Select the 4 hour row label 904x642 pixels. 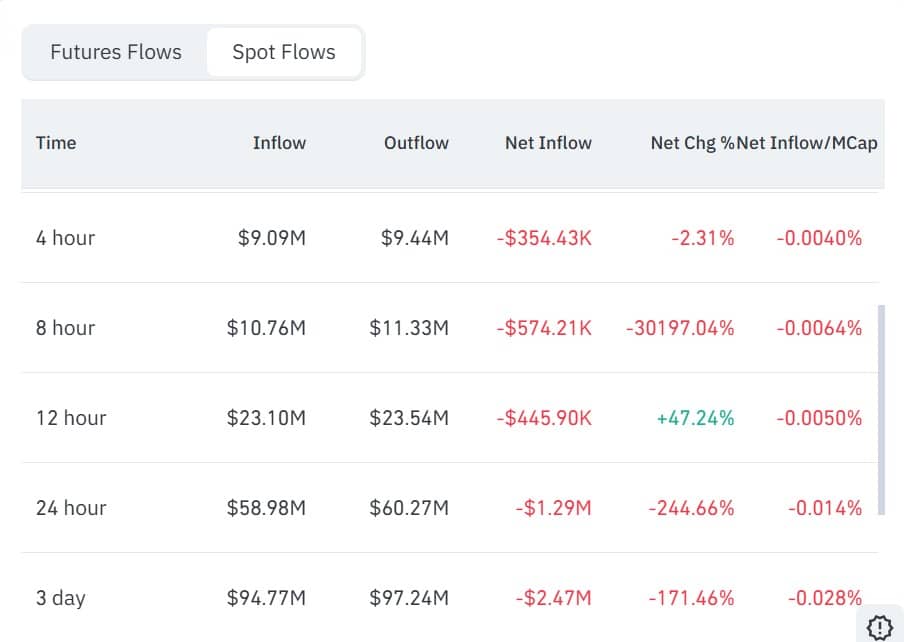pyautogui.click(x=65, y=238)
